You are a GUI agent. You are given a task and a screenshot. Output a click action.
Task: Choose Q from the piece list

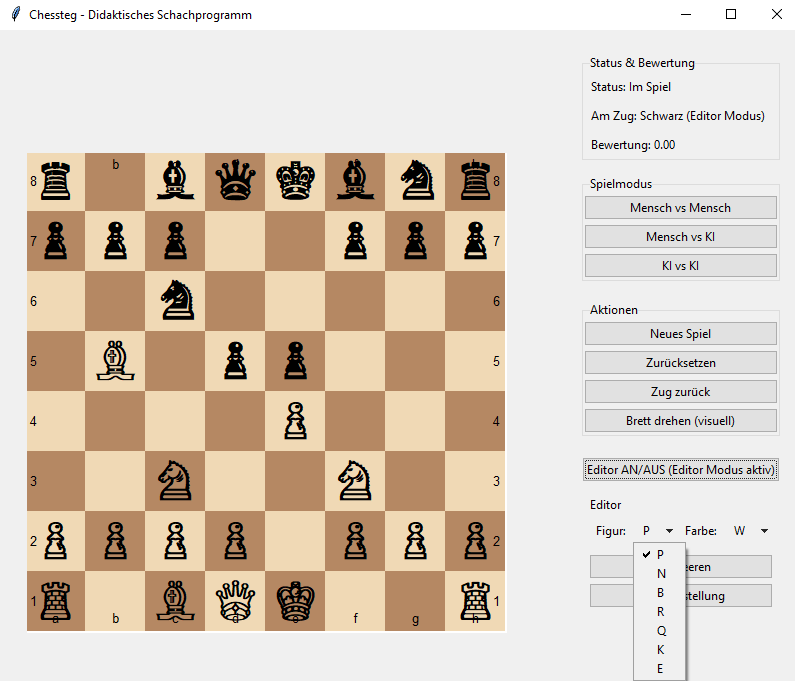click(660, 630)
